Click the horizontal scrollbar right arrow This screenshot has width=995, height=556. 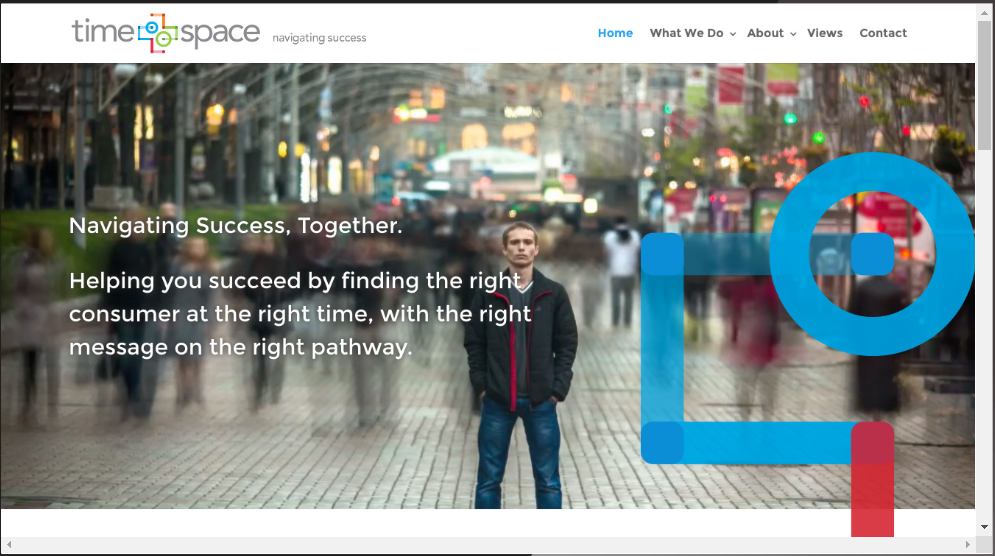[x=968, y=545]
